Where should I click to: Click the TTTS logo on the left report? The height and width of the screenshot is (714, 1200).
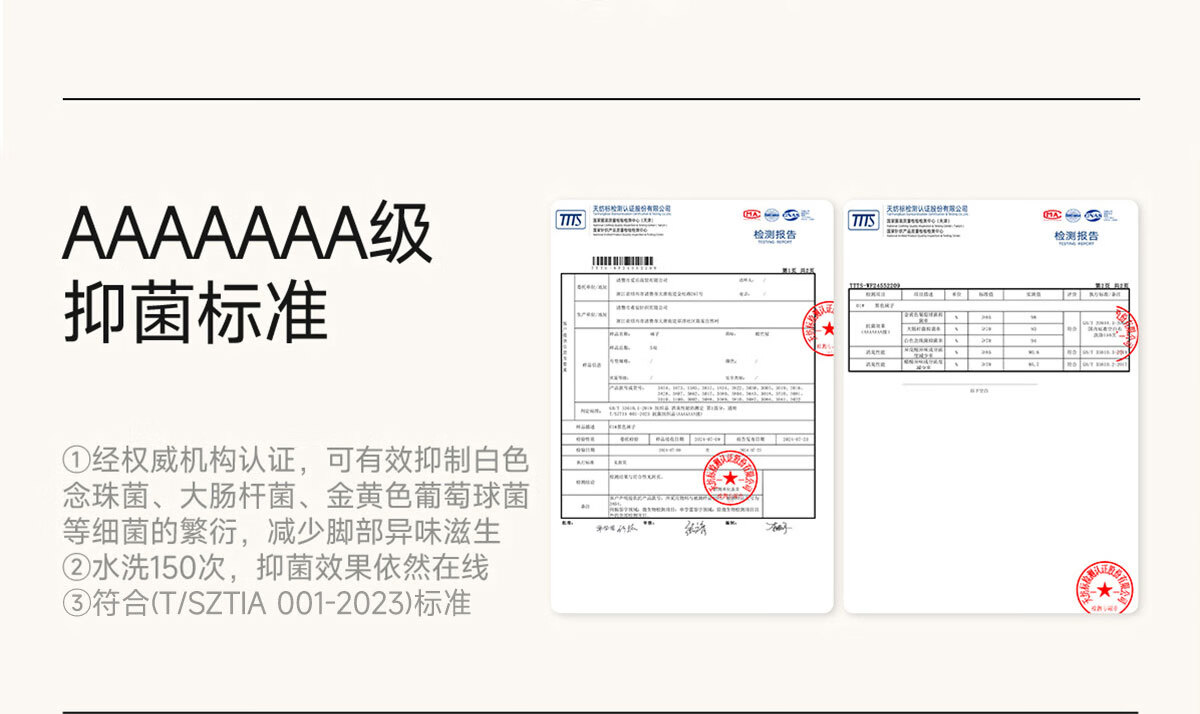(x=571, y=220)
